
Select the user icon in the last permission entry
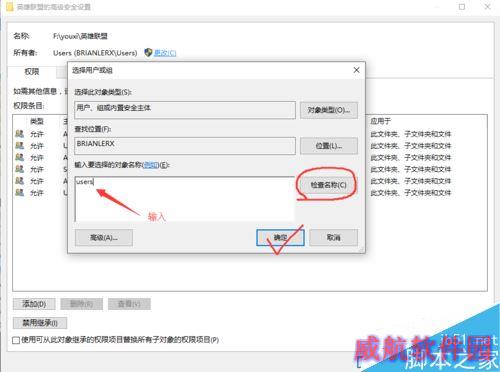click(20, 192)
